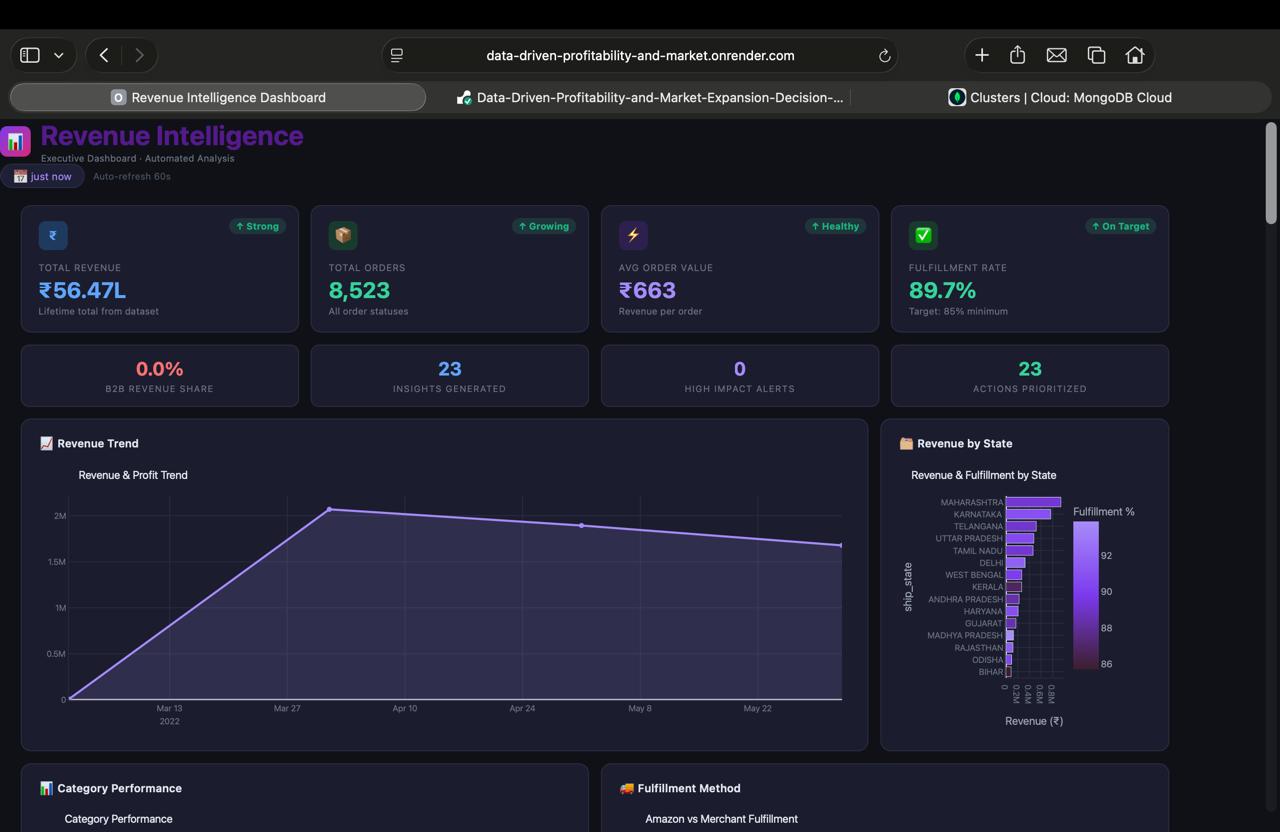Click the mail envelope toolbar icon
This screenshot has width=1280, height=832.
click(x=1056, y=55)
